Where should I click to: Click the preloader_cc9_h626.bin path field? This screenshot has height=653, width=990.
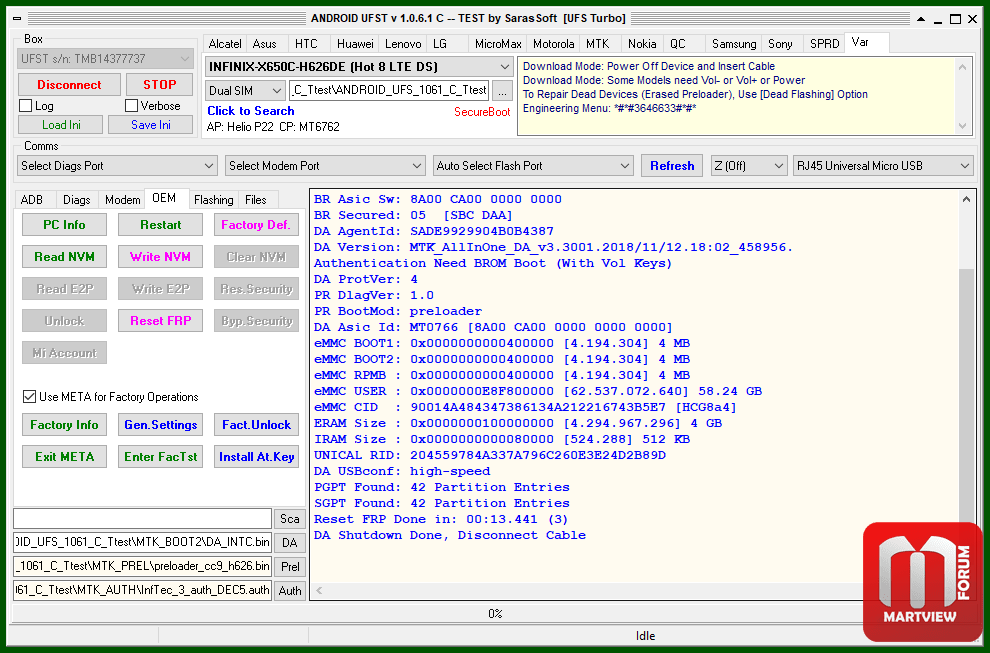click(x=143, y=566)
